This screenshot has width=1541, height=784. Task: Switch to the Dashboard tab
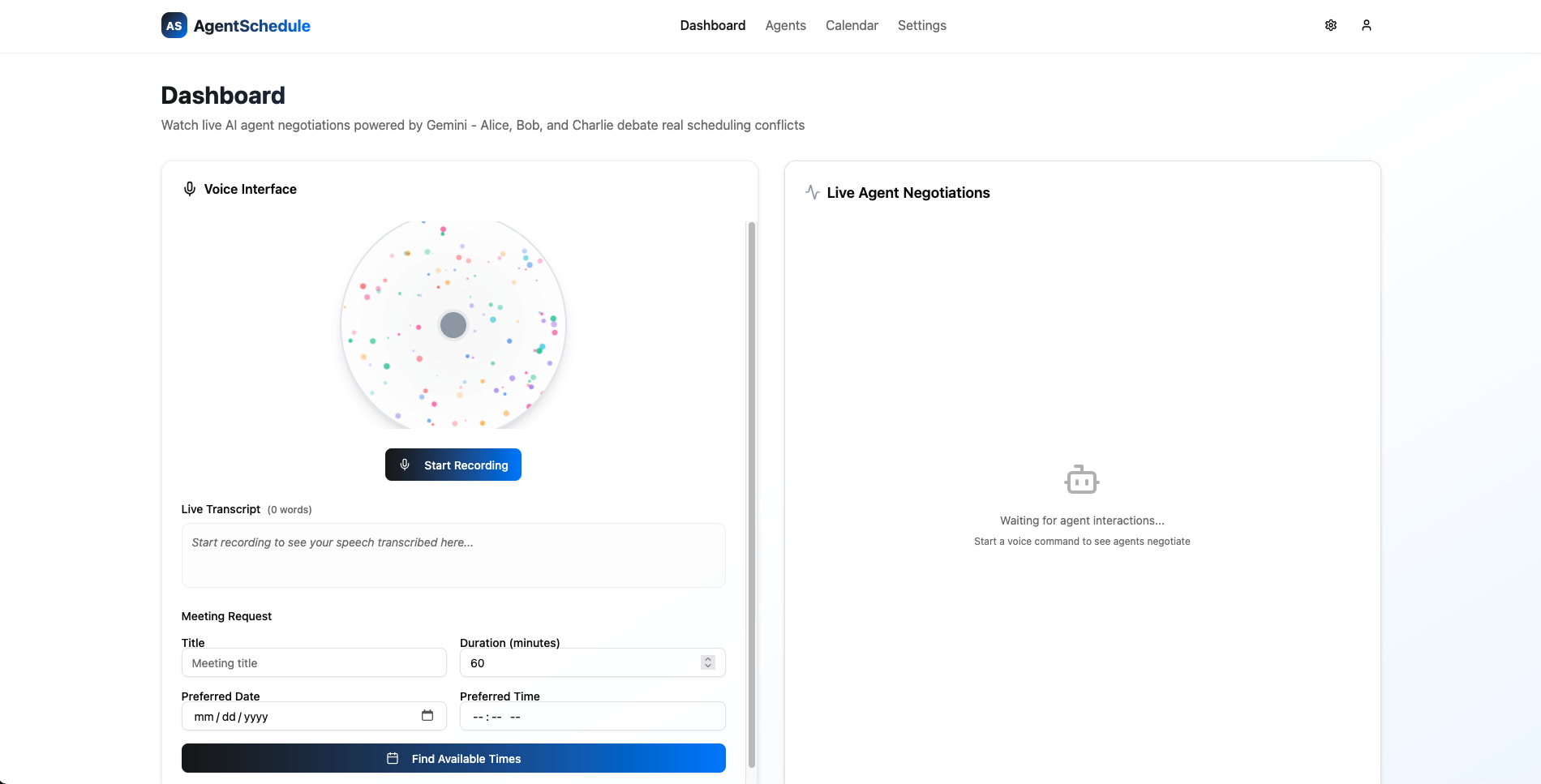pyautogui.click(x=712, y=25)
